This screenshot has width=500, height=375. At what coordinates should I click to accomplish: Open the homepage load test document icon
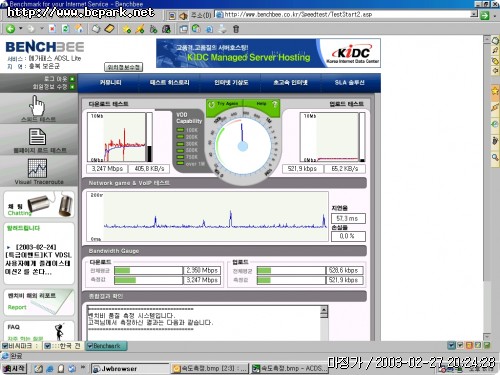point(37,137)
